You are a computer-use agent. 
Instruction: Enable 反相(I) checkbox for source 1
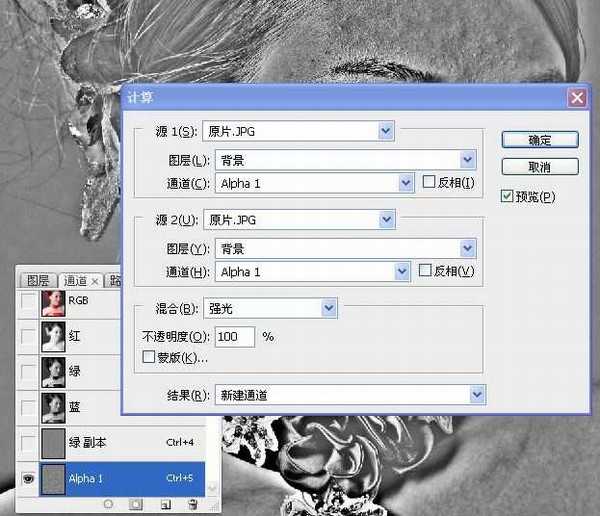coord(429,183)
